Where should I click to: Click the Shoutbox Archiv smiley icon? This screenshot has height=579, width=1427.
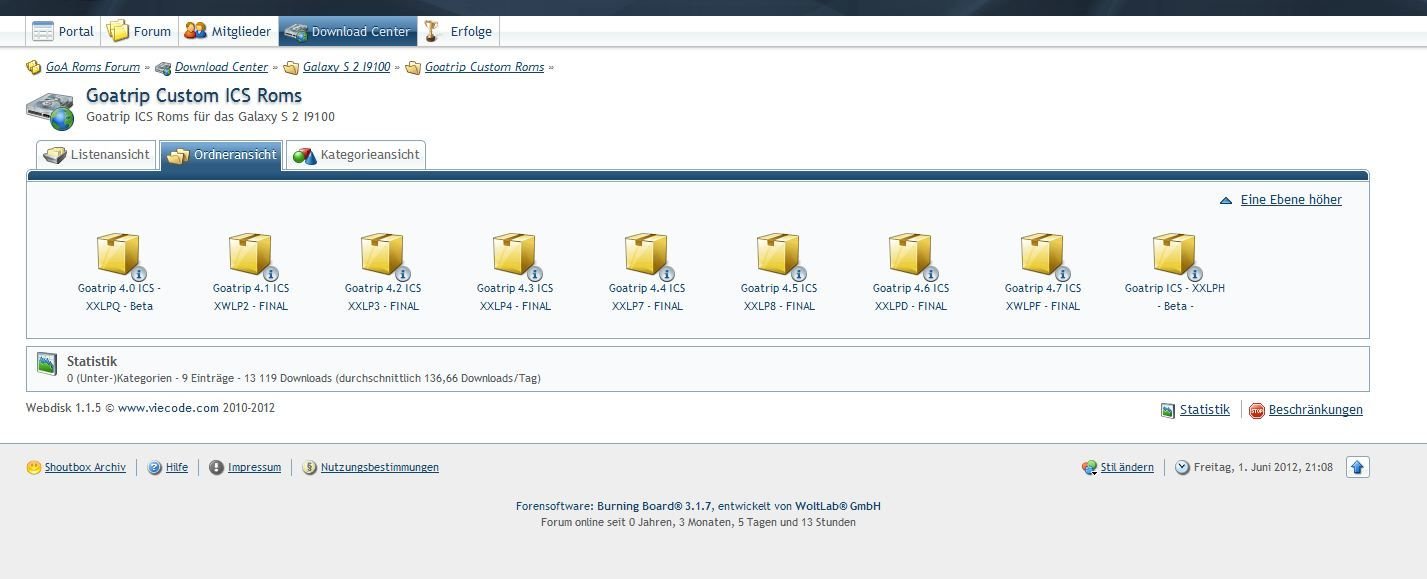34,467
